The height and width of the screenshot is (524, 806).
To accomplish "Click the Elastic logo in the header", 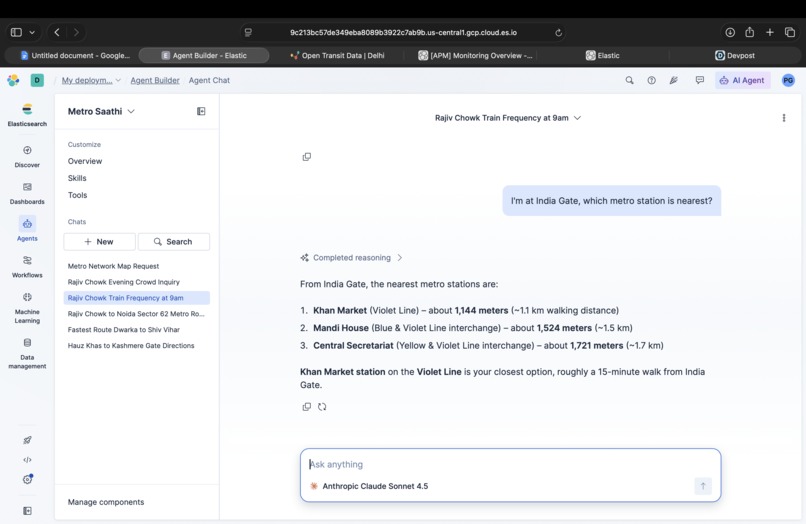I will (x=13, y=80).
